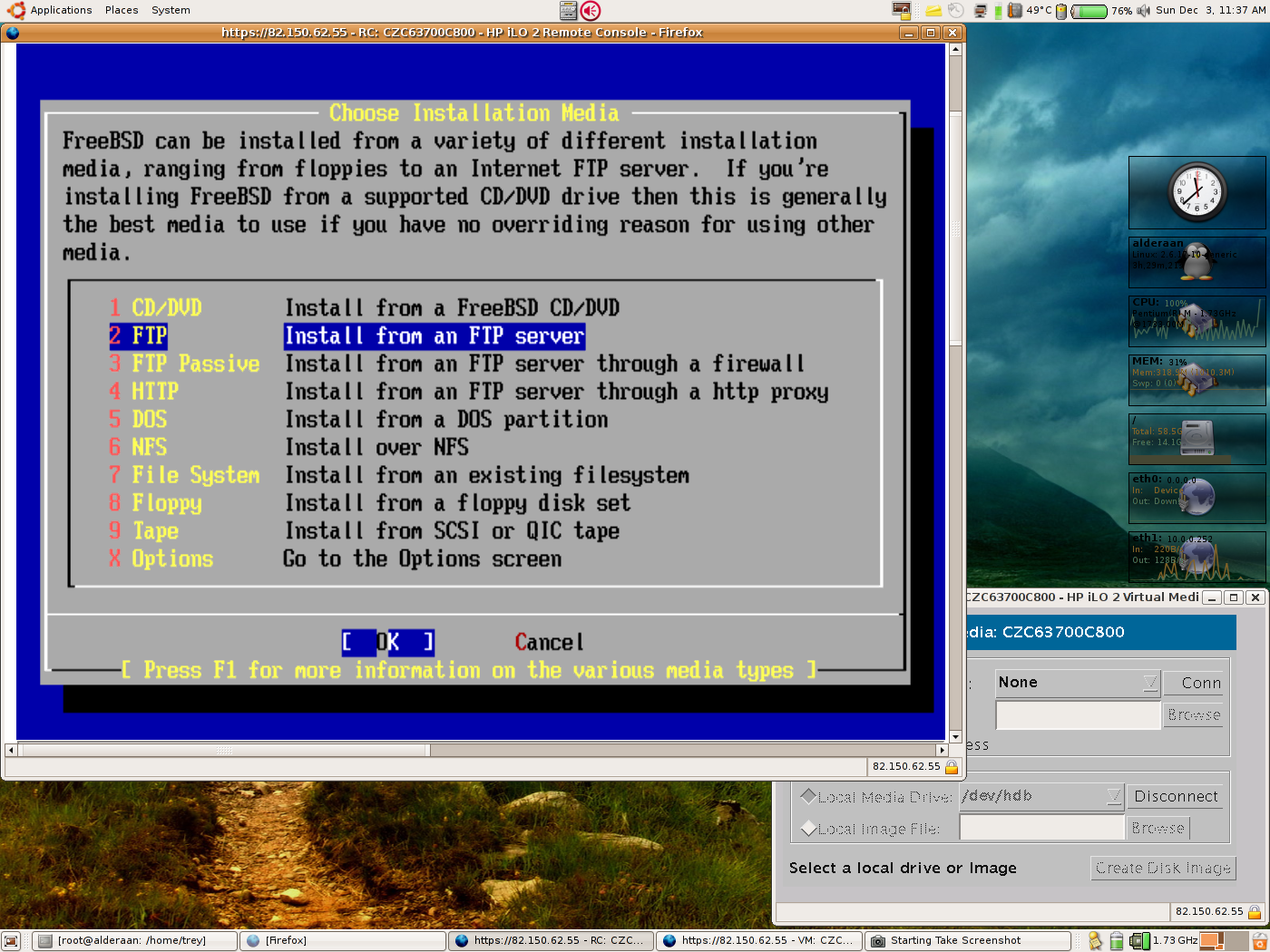Image resolution: width=1270 pixels, height=952 pixels.
Task: Select FTP Passive install option
Action: (456, 364)
